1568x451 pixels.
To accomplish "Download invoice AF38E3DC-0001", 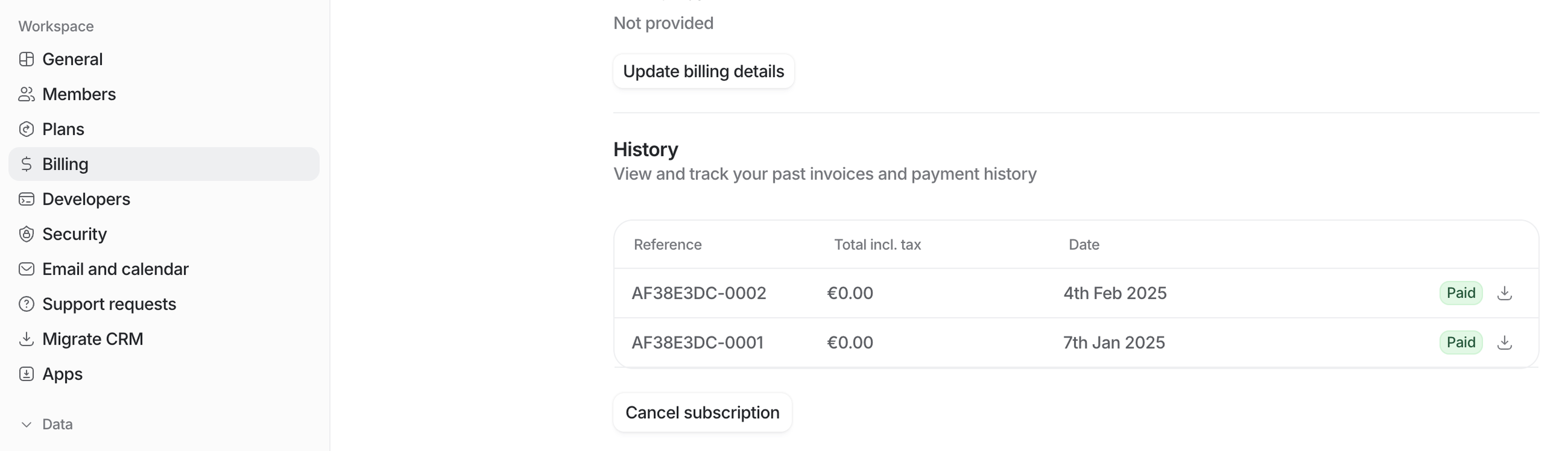I will coord(1504,343).
